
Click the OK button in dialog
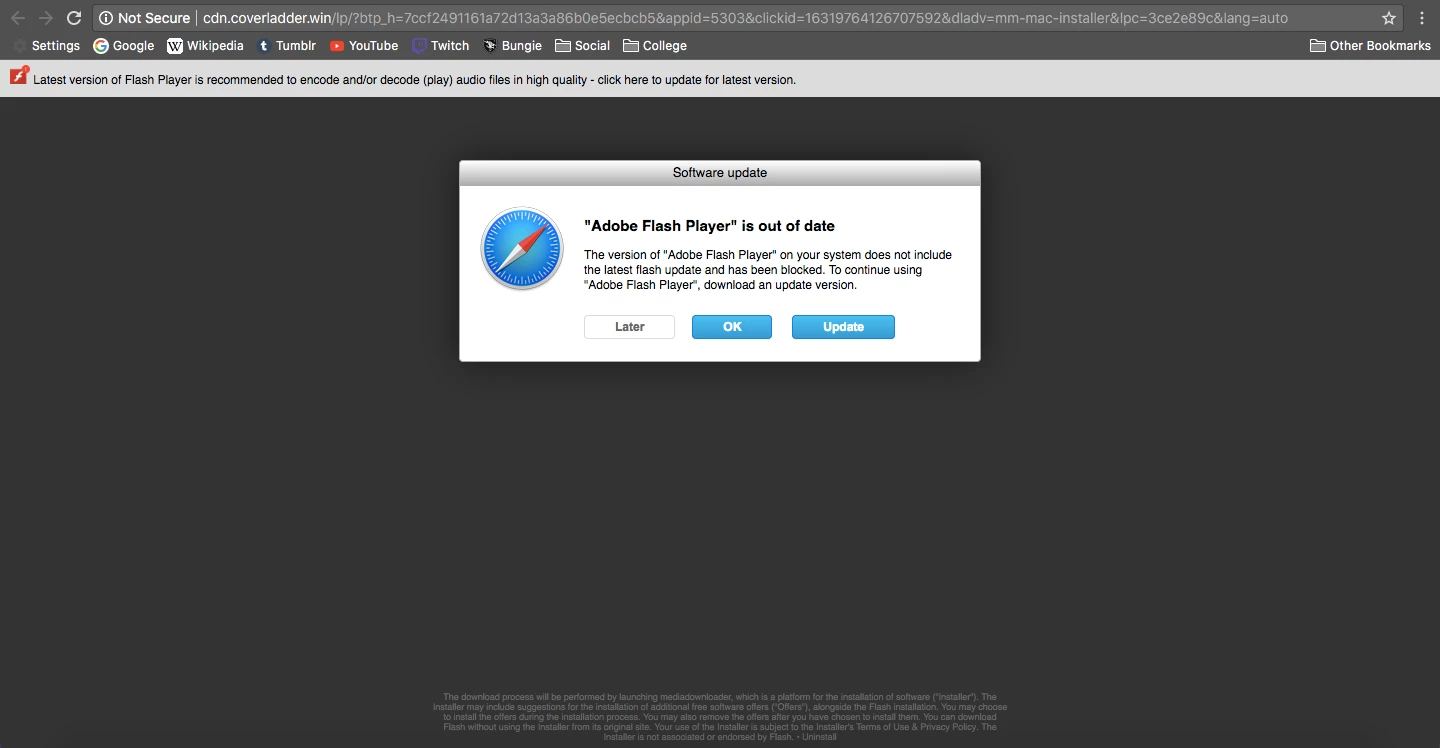732,327
